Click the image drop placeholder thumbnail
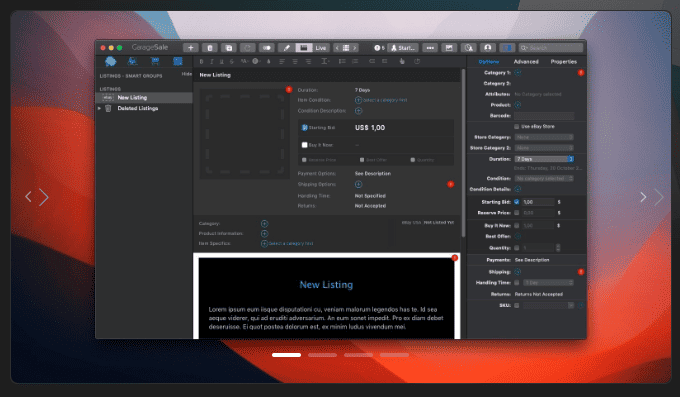This screenshot has height=397, width=680. pos(245,134)
